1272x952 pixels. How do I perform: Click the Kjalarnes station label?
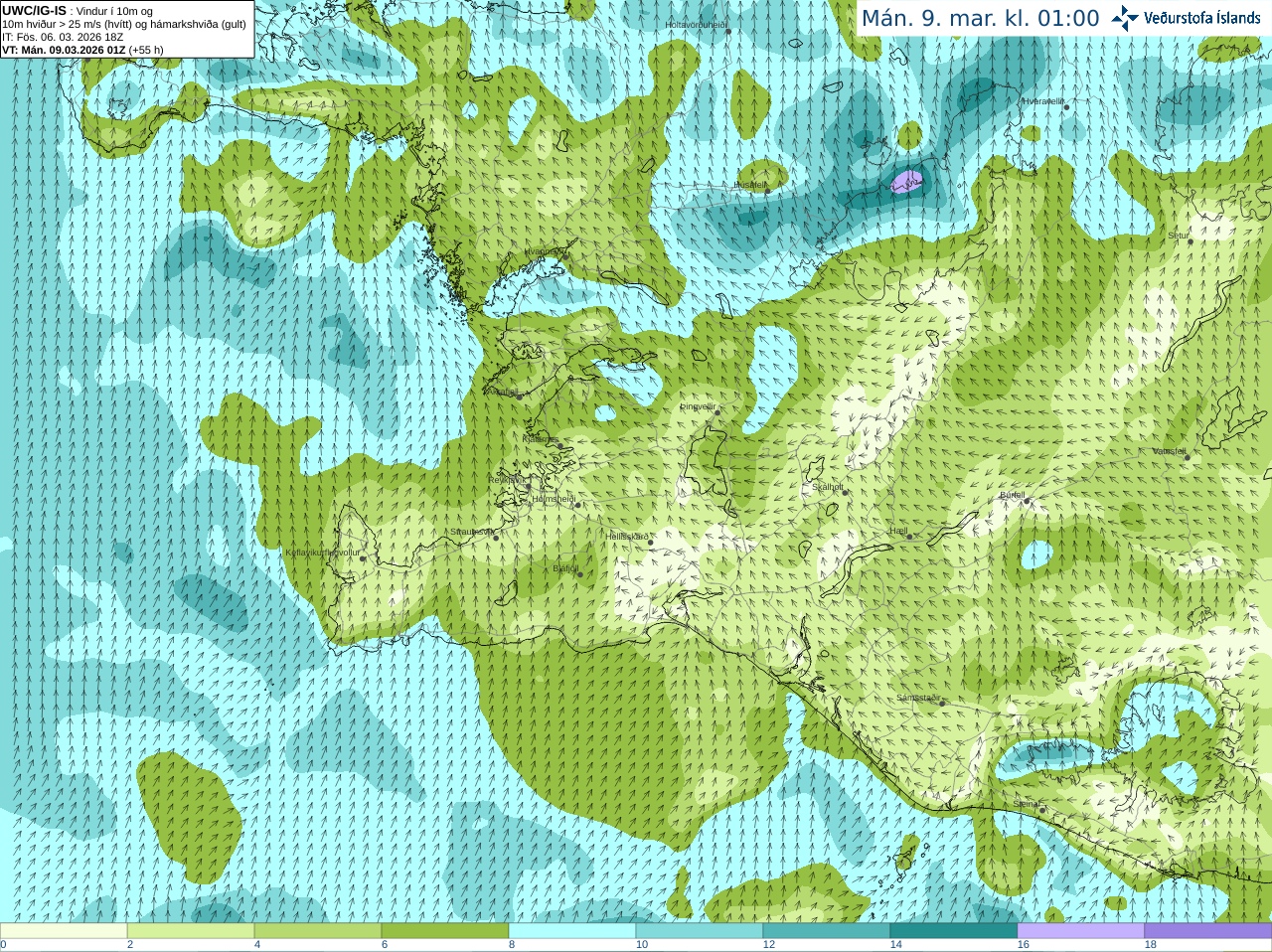(541, 439)
